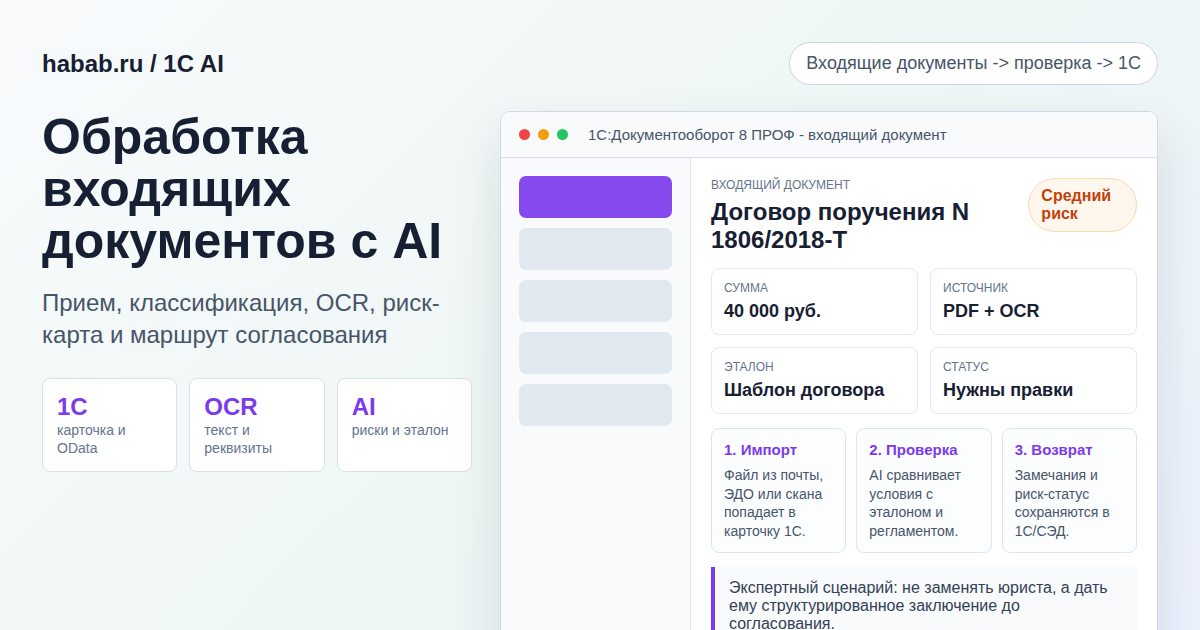The height and width of the screenshot is (630, 1200).
Task: Click the 'Входящие документы -> проверка -> 1С' pill
Action: point(973,63)
